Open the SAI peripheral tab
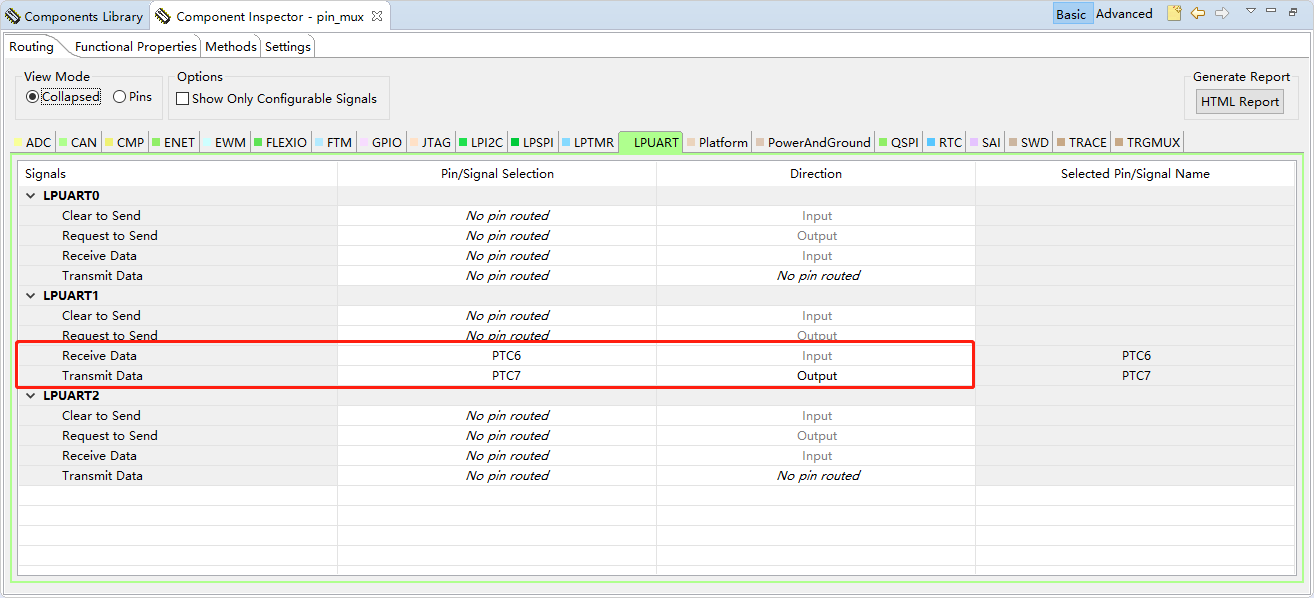The width and height of the screenshot is (1314, 598). point(985,142)
